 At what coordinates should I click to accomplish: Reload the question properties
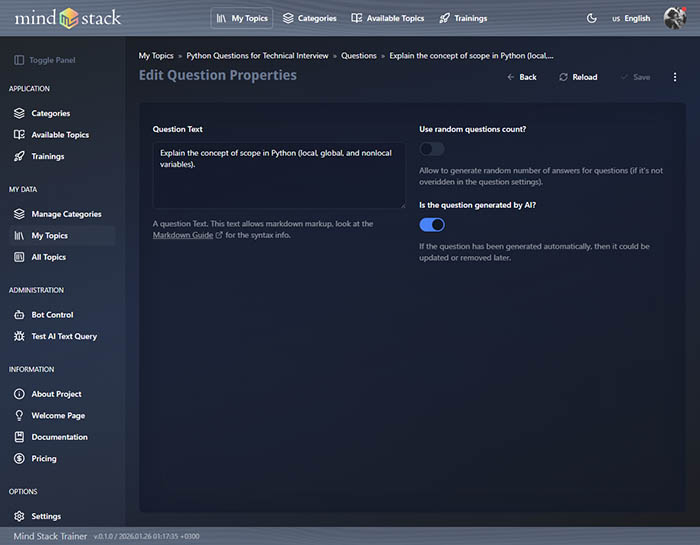click(x=578, y=77)
